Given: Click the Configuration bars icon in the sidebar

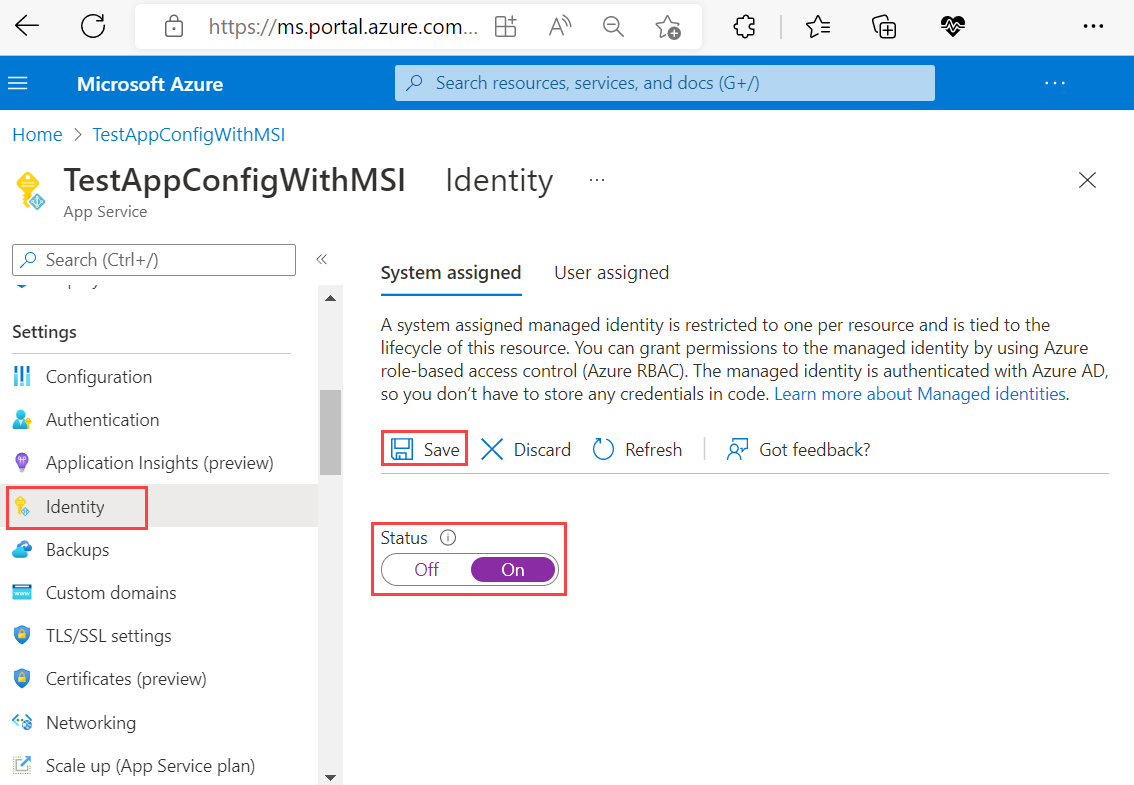Looking at the screenshot, I should [x=22, y=376].
